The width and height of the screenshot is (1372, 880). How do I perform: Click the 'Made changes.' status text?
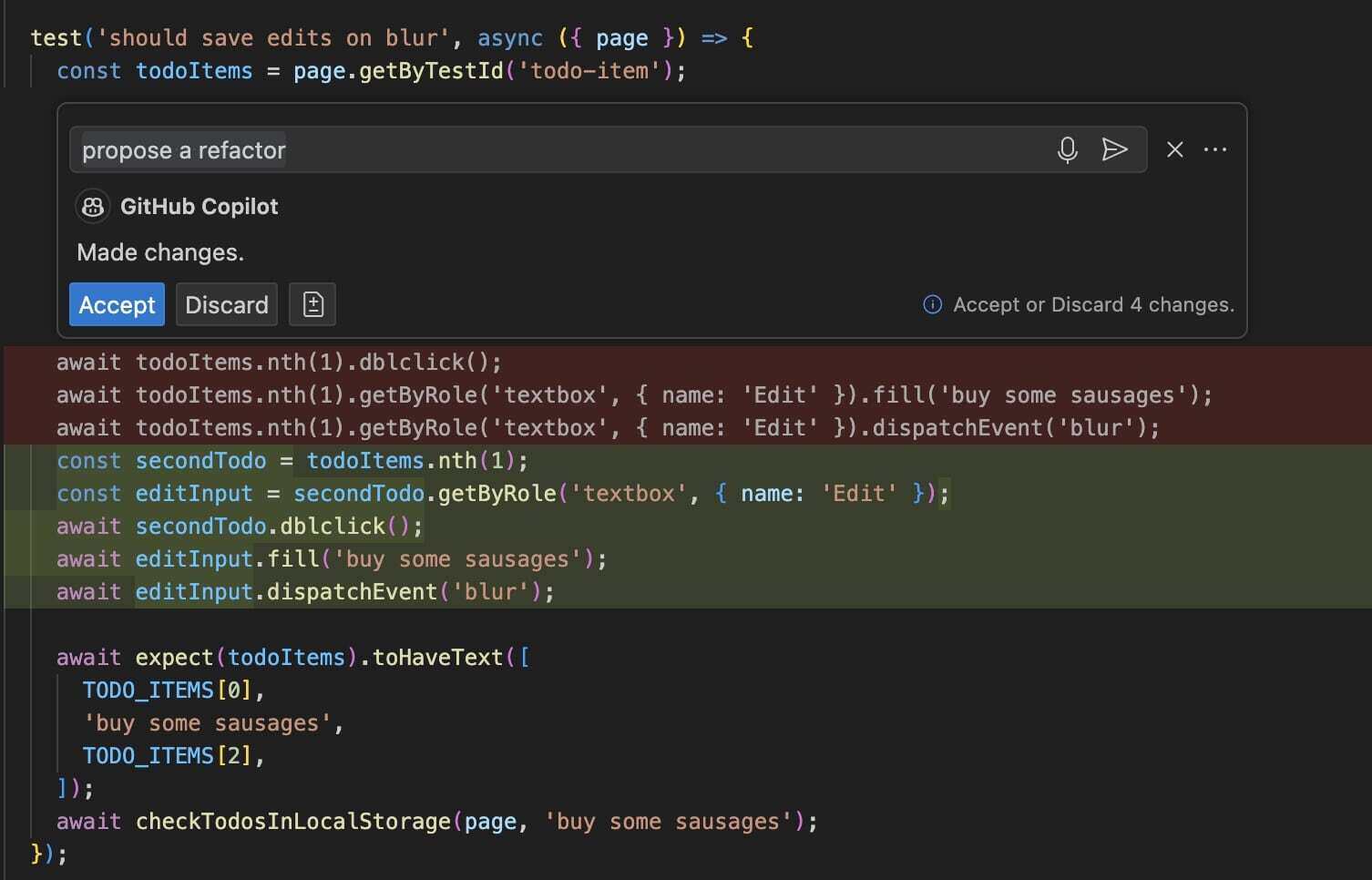[x=160, y=252]
